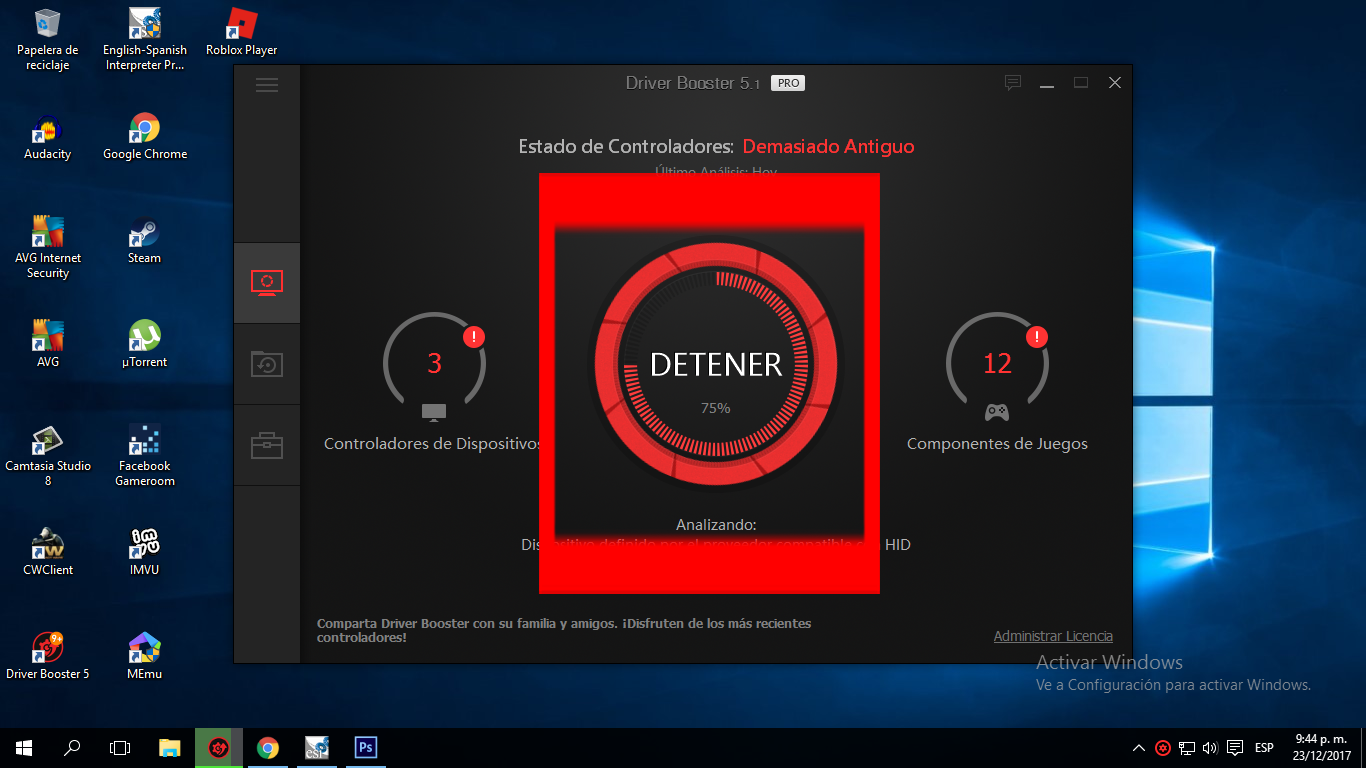Select the Camtasia Studio 8 desktop icon
The height and width of the screenshot is (768, 1366).
tap(48, 456)
